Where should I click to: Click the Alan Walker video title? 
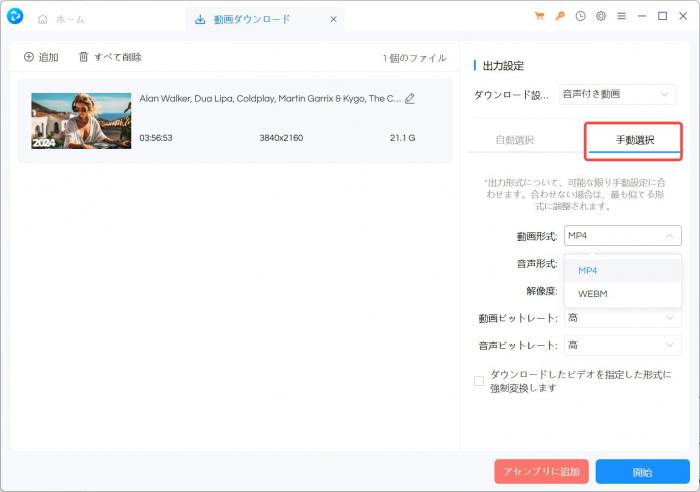(270, 99)
